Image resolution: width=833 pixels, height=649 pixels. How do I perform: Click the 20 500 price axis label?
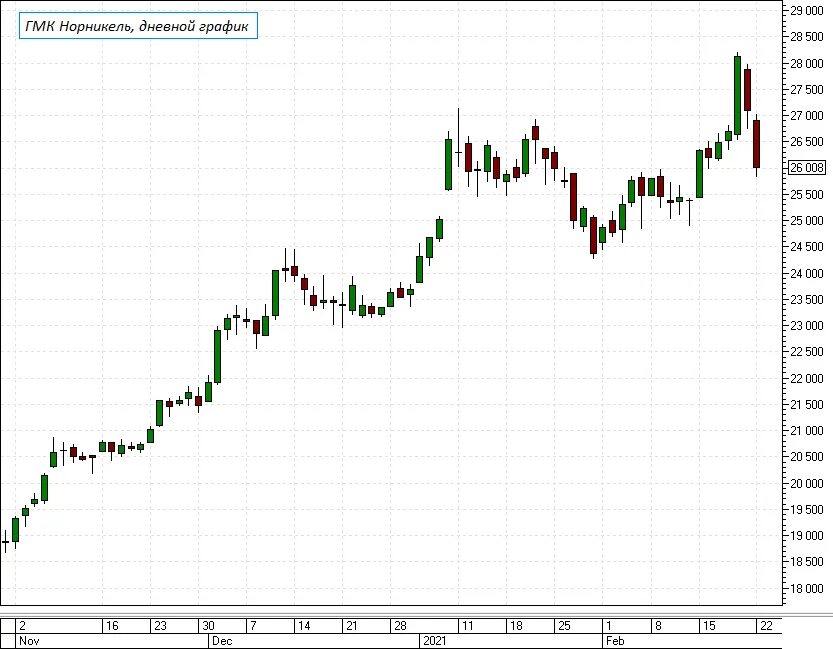coord(807,456)
